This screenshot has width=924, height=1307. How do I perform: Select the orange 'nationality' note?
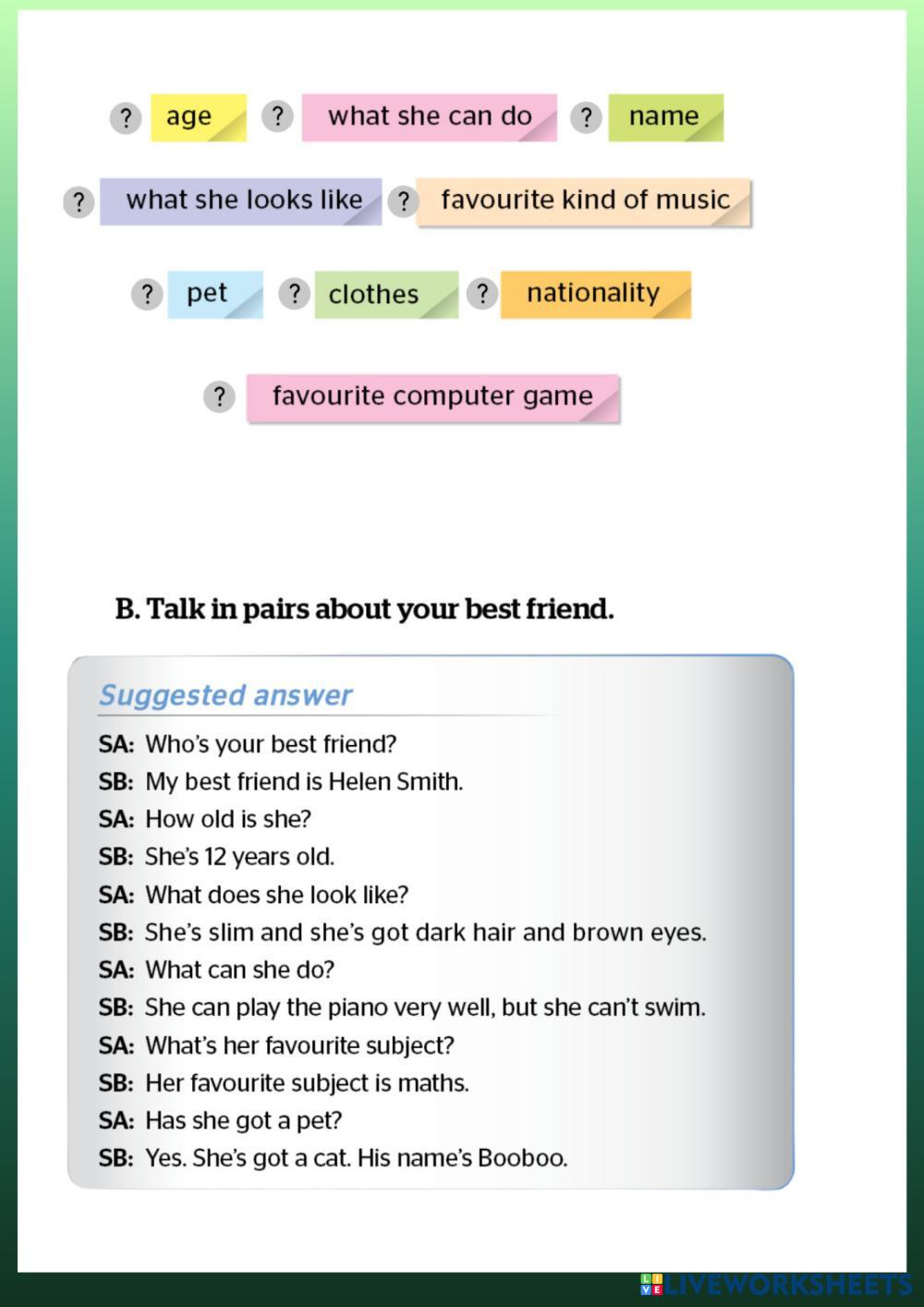(x=595, y=294)
